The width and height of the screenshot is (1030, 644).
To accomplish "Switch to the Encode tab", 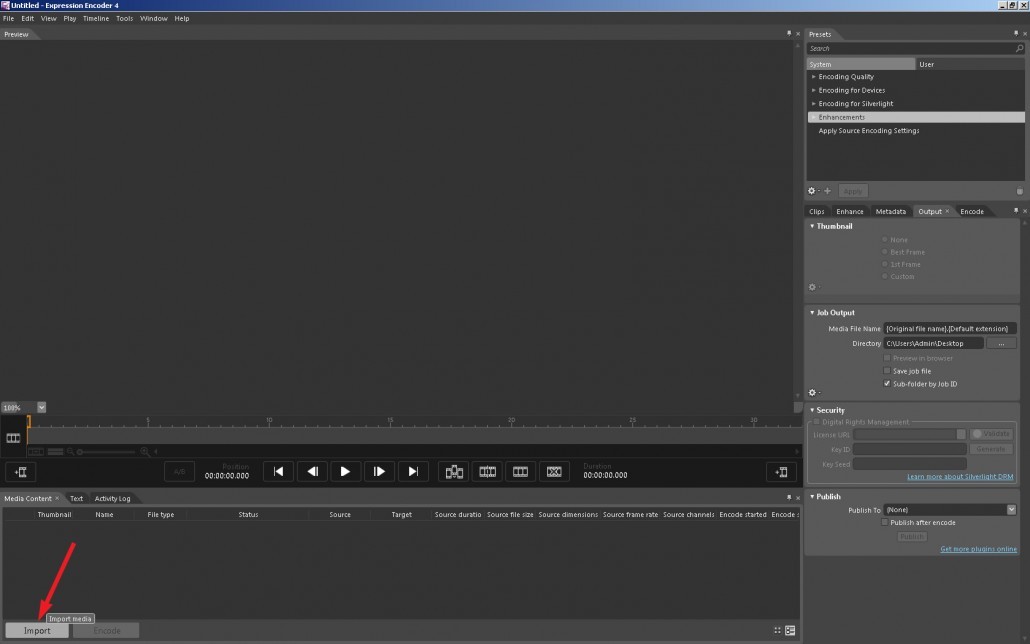I will click(x=972, y=212).
